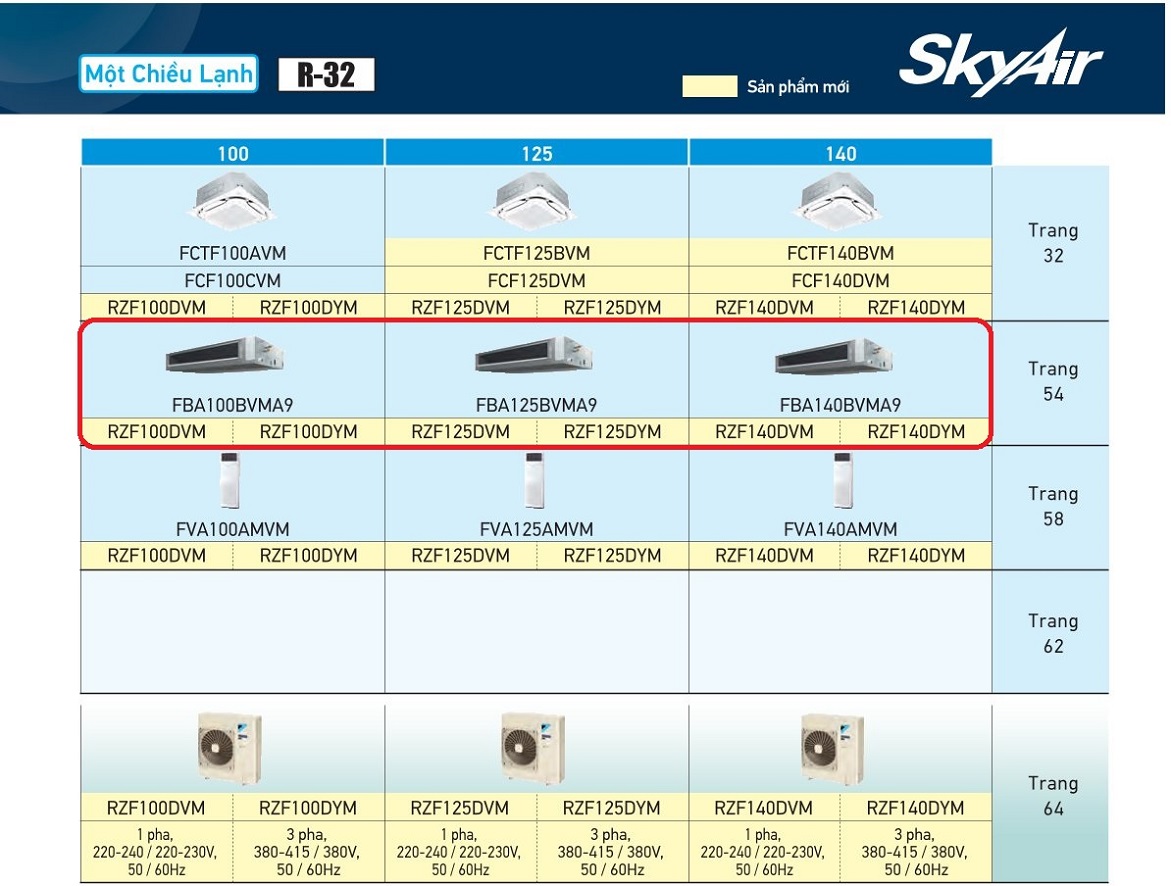Image resolution: width=1171 pixels, height=886 pixels.
Task: Click RZF140DYM label under the outdoor unit
Action: click(x=916, y=808)
